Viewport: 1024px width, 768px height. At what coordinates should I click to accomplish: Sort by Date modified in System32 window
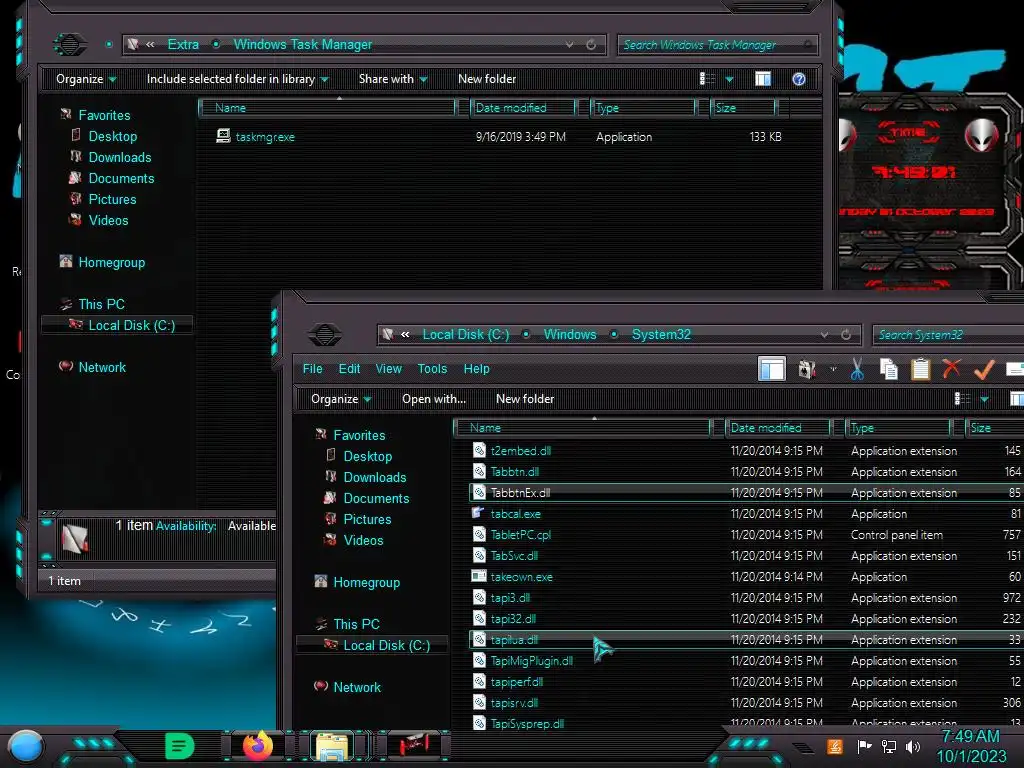[777, 428]
